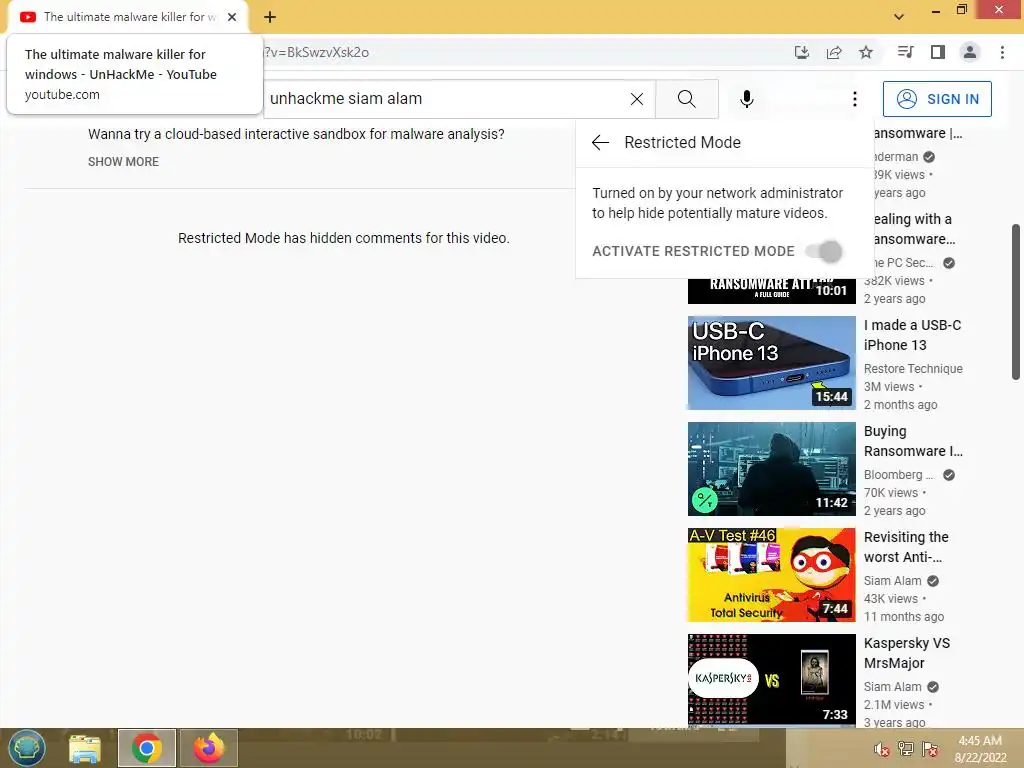Open Action Center flag tray icon

click(x=930, y=749)
